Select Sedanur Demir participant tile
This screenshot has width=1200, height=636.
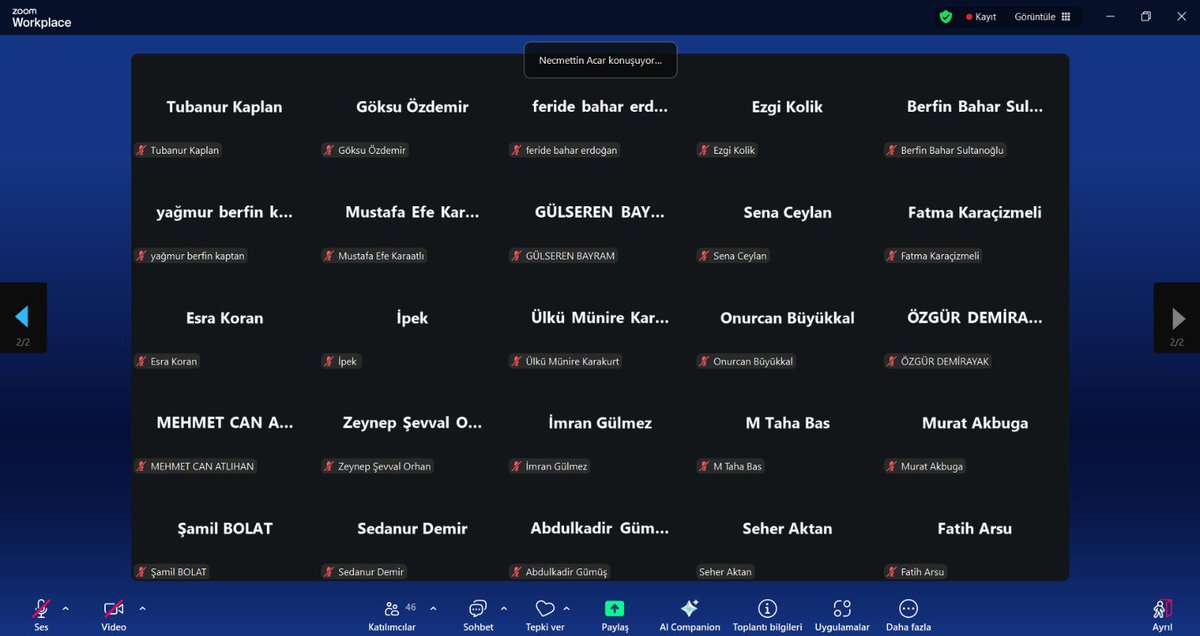[412, 529]
